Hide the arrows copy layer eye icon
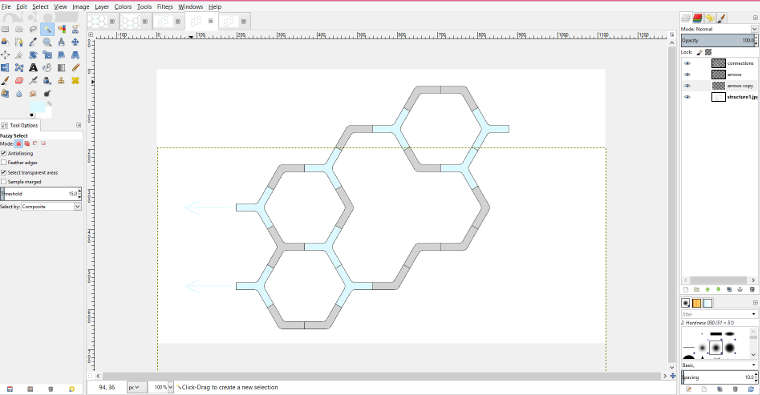Screen dimensions: 760x395 point(687,86)
